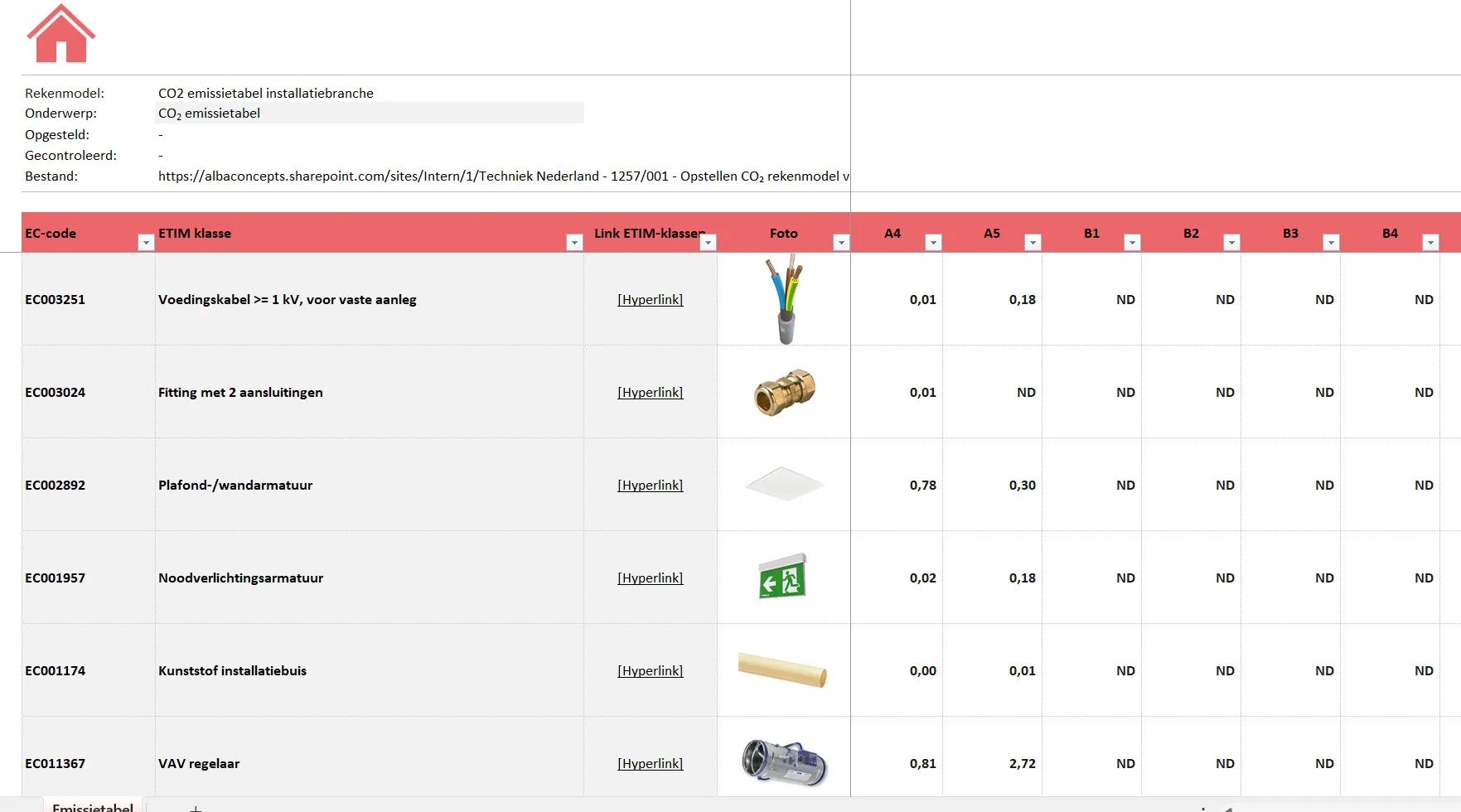Image resolution: width=1461 pixels, height=812 pixels.
Task: Open the hyperlink for Plafond-/wandarmatuur
Action: tap(651, 486)
